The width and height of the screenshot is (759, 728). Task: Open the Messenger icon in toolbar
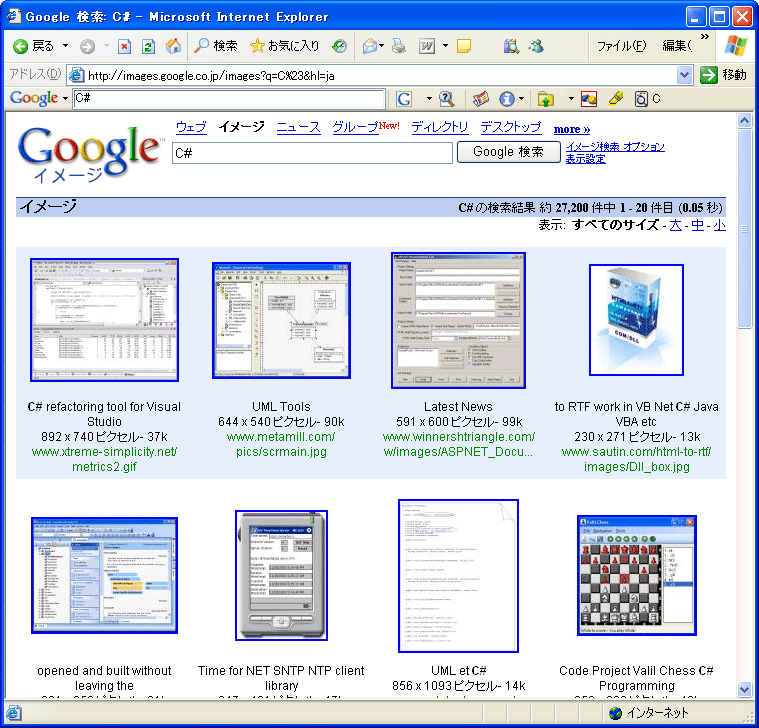coord(536,46)
